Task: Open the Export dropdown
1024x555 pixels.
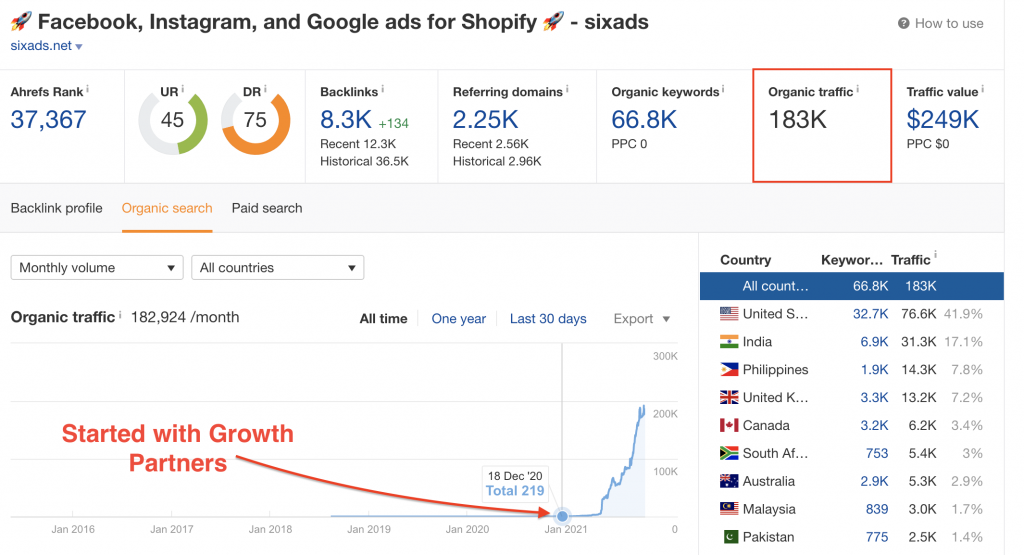Action: pyautogui.click(x=641, y=319)
